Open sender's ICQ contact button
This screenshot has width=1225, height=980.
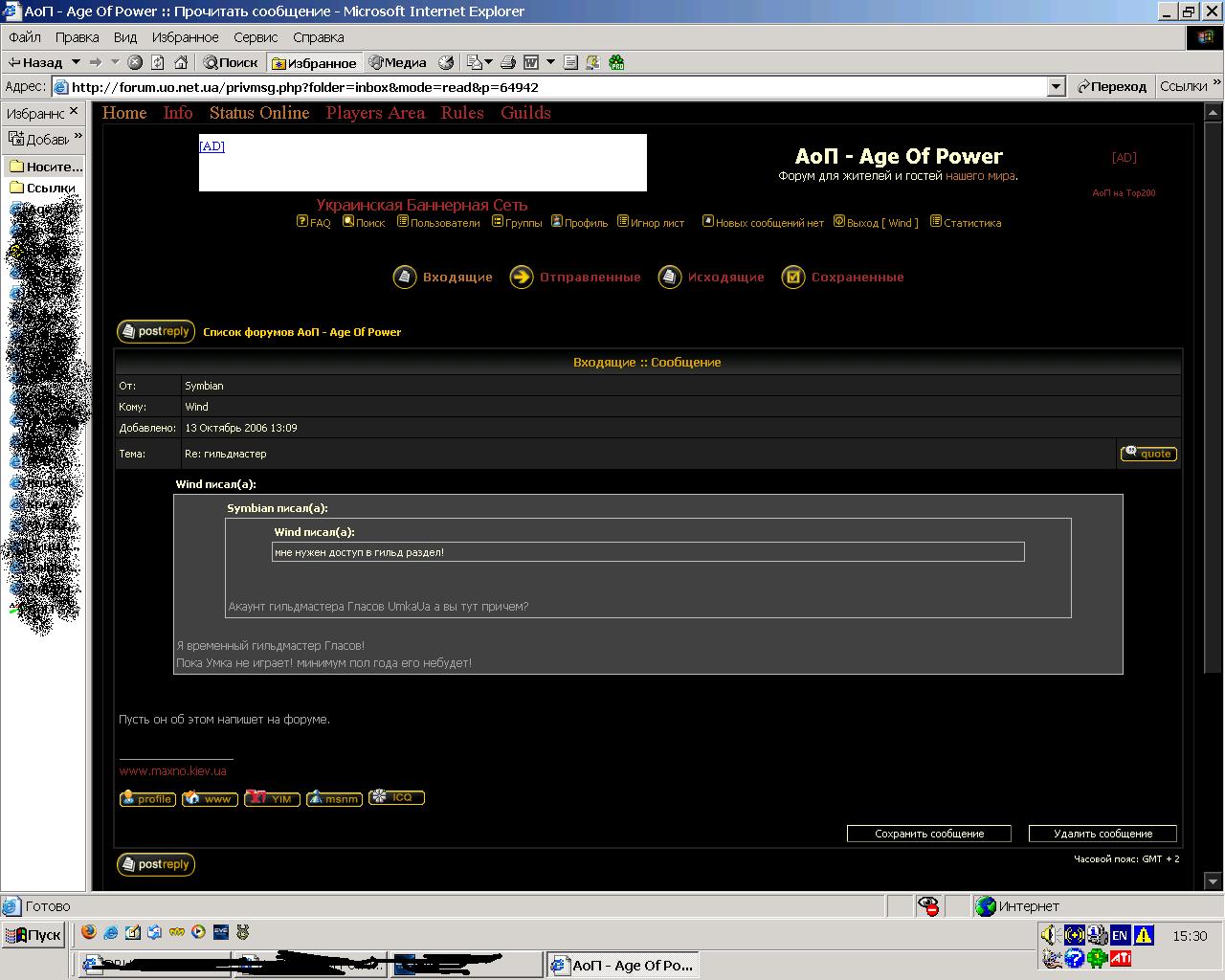coord(396,797)
